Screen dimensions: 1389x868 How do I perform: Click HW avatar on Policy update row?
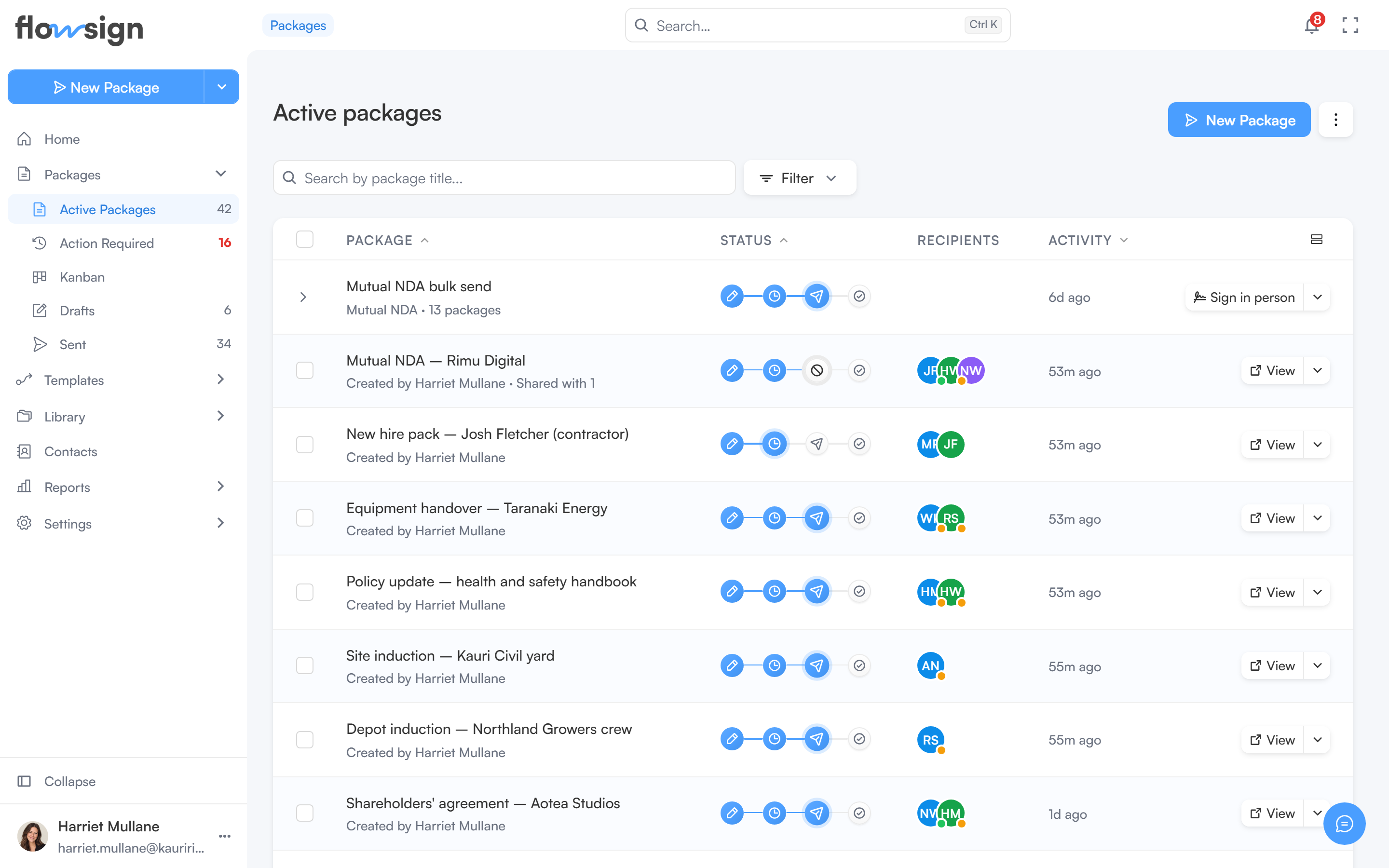tap(951, 591)
